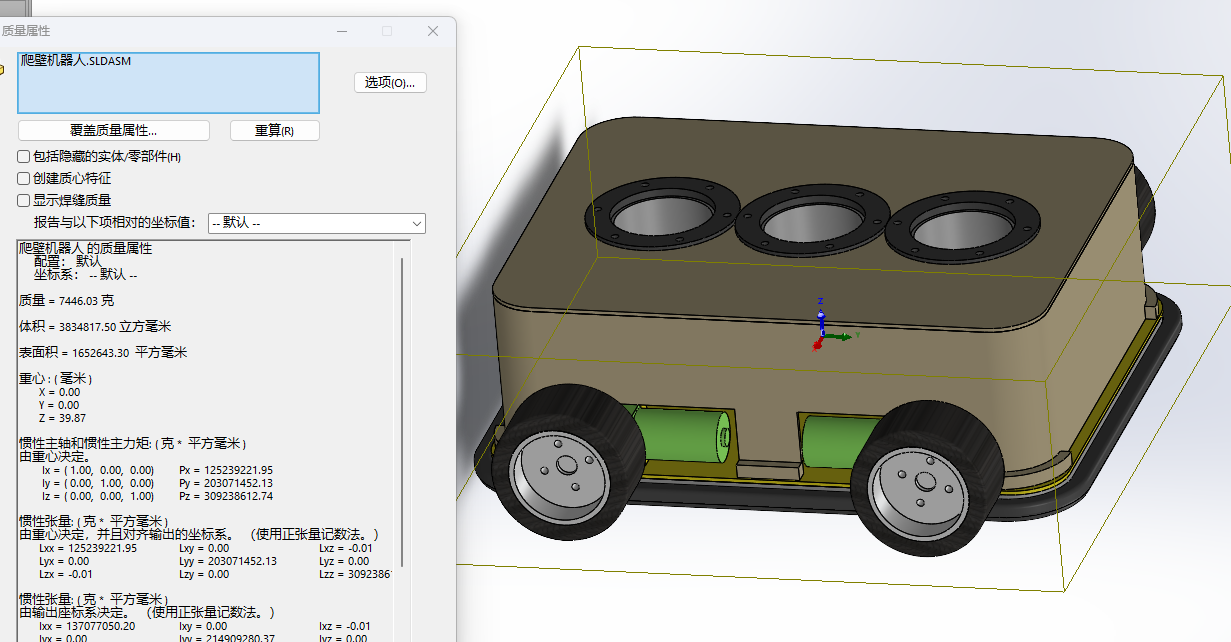This screenshot has width=1231, height=642.
Task: Click the results pane vertical scrollbar
Action: click(x=402, y=410)
